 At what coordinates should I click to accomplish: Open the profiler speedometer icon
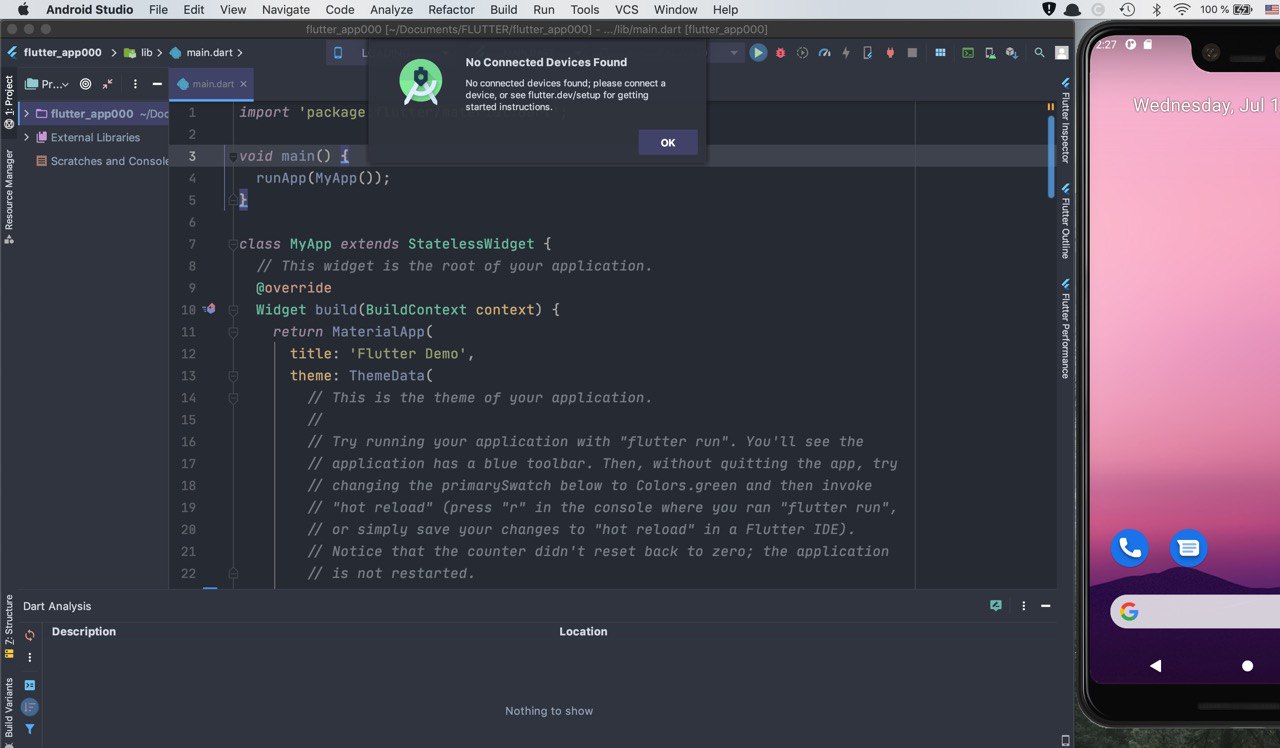(824, 53)
